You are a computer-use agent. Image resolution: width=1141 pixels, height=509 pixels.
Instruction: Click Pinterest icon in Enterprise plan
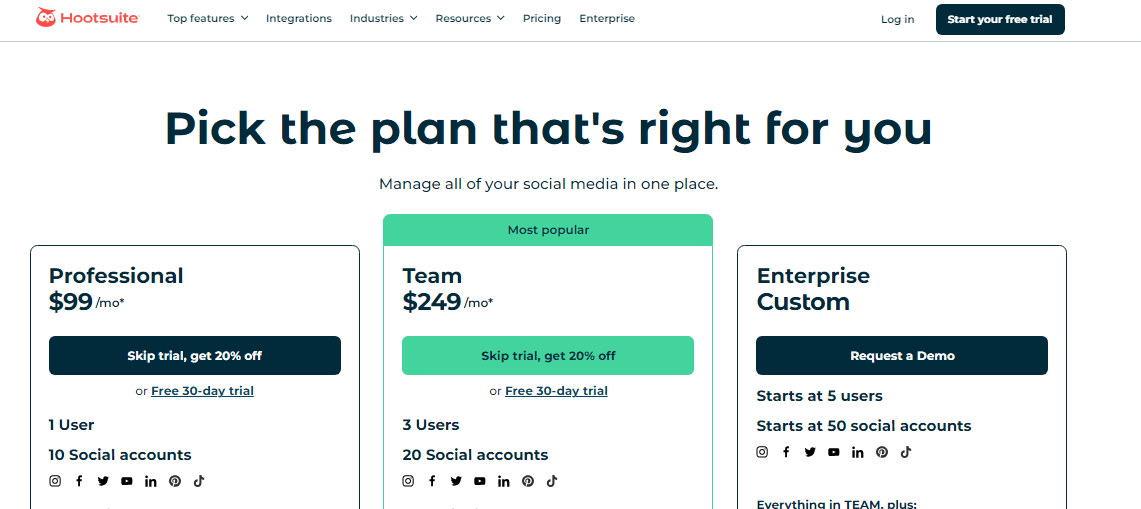coord(882,452)
